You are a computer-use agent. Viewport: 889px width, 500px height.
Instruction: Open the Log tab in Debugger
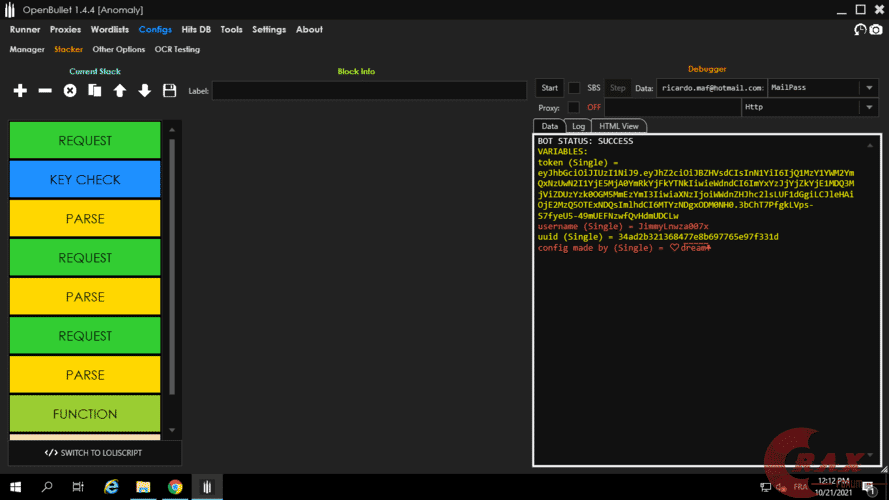[578, 126]
